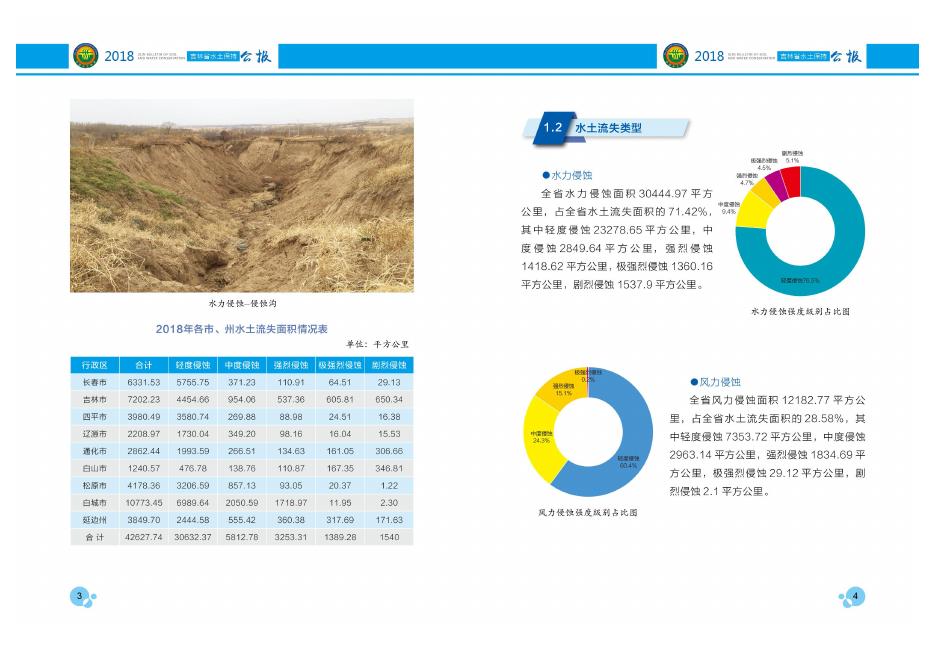The width and height of the screenshot is (936, 646).
Task: Click the total value 42627.74
Action: 143,537
